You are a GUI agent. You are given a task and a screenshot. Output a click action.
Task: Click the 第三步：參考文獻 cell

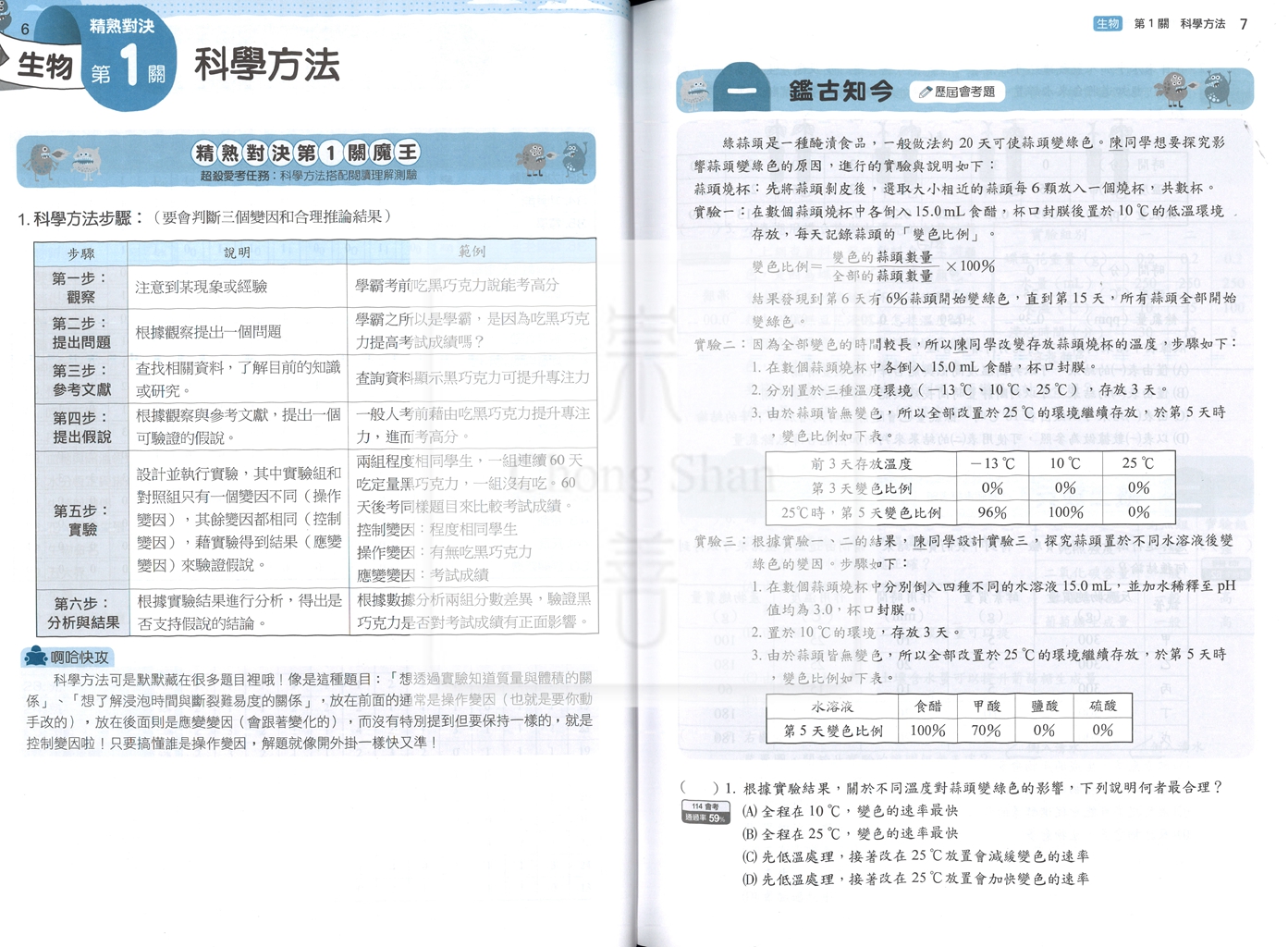(x=81, y=379)
